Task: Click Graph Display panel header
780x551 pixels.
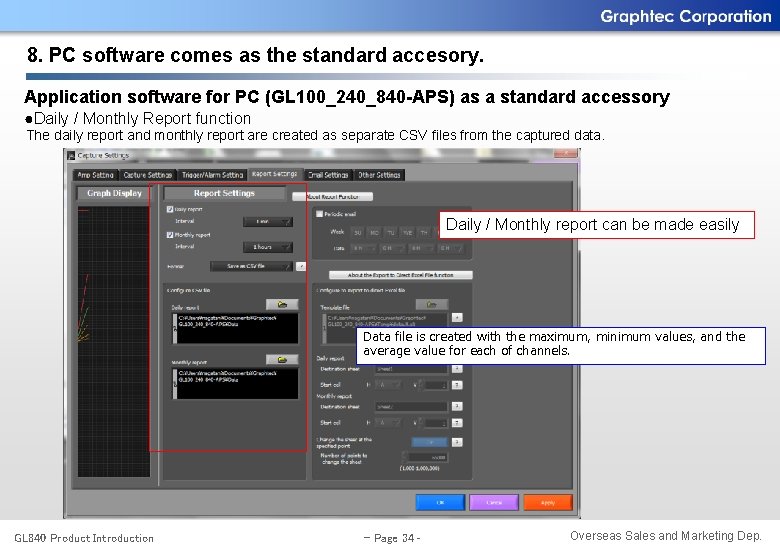Action: click(114, 193)
